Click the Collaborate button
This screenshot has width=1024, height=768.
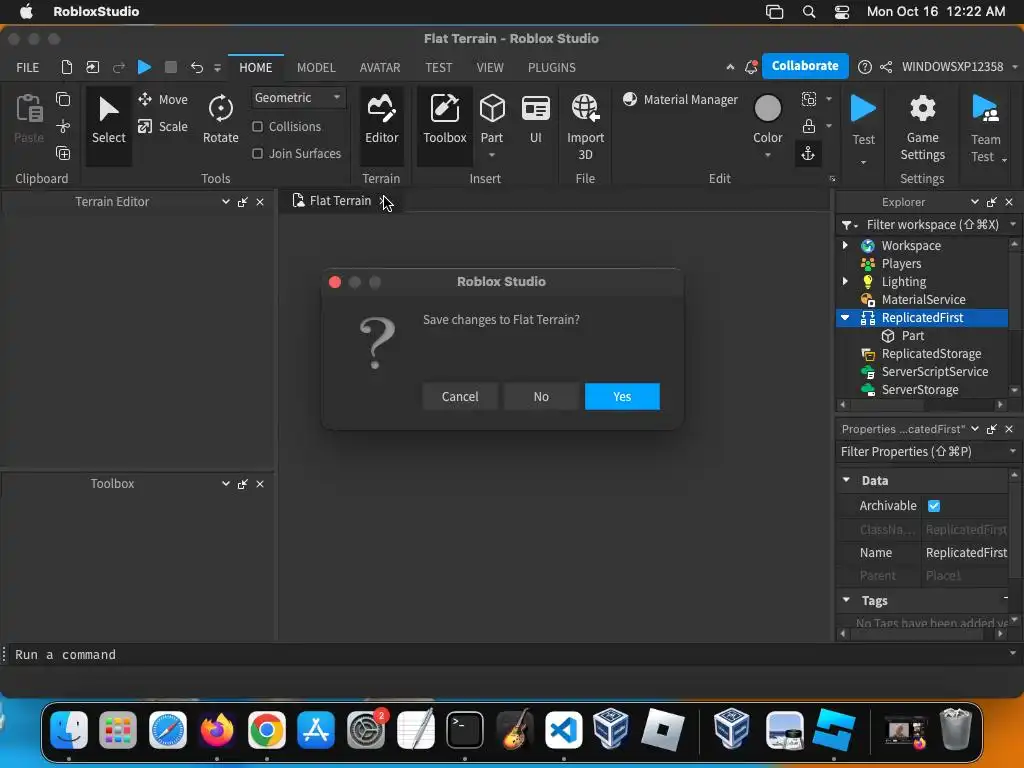[x=805, y=66]
